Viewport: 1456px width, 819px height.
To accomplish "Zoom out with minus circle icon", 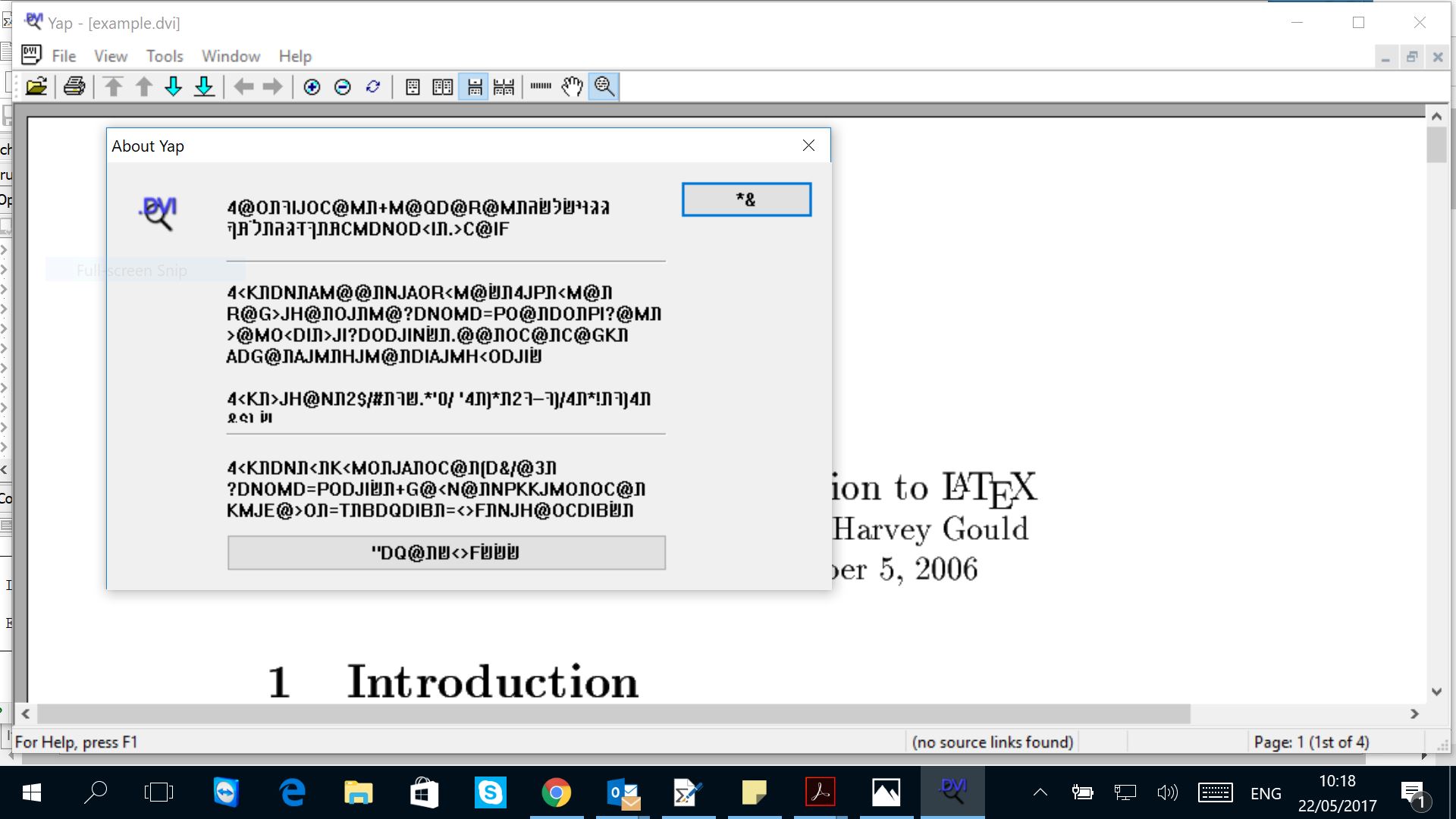I will pos(342,86).
